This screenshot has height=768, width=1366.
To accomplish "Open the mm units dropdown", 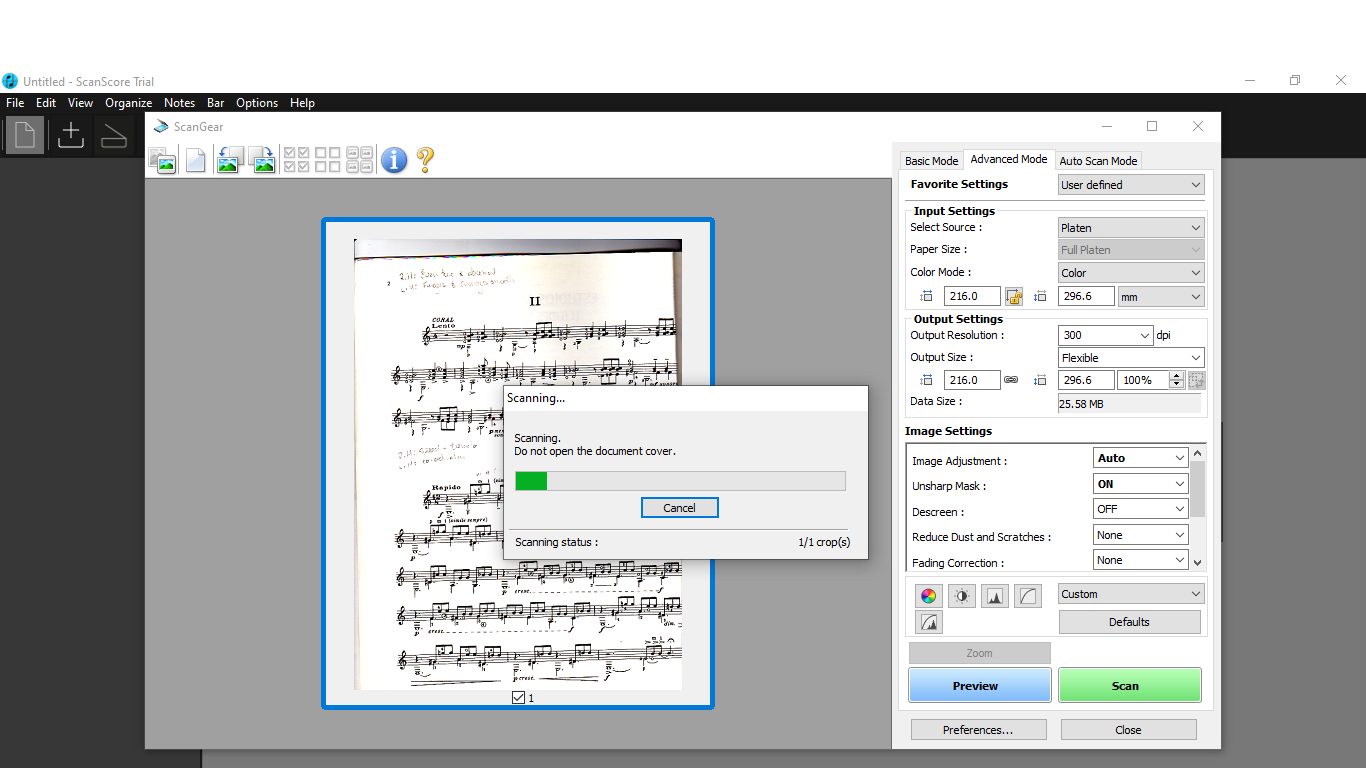I will tap(1161, 297).
